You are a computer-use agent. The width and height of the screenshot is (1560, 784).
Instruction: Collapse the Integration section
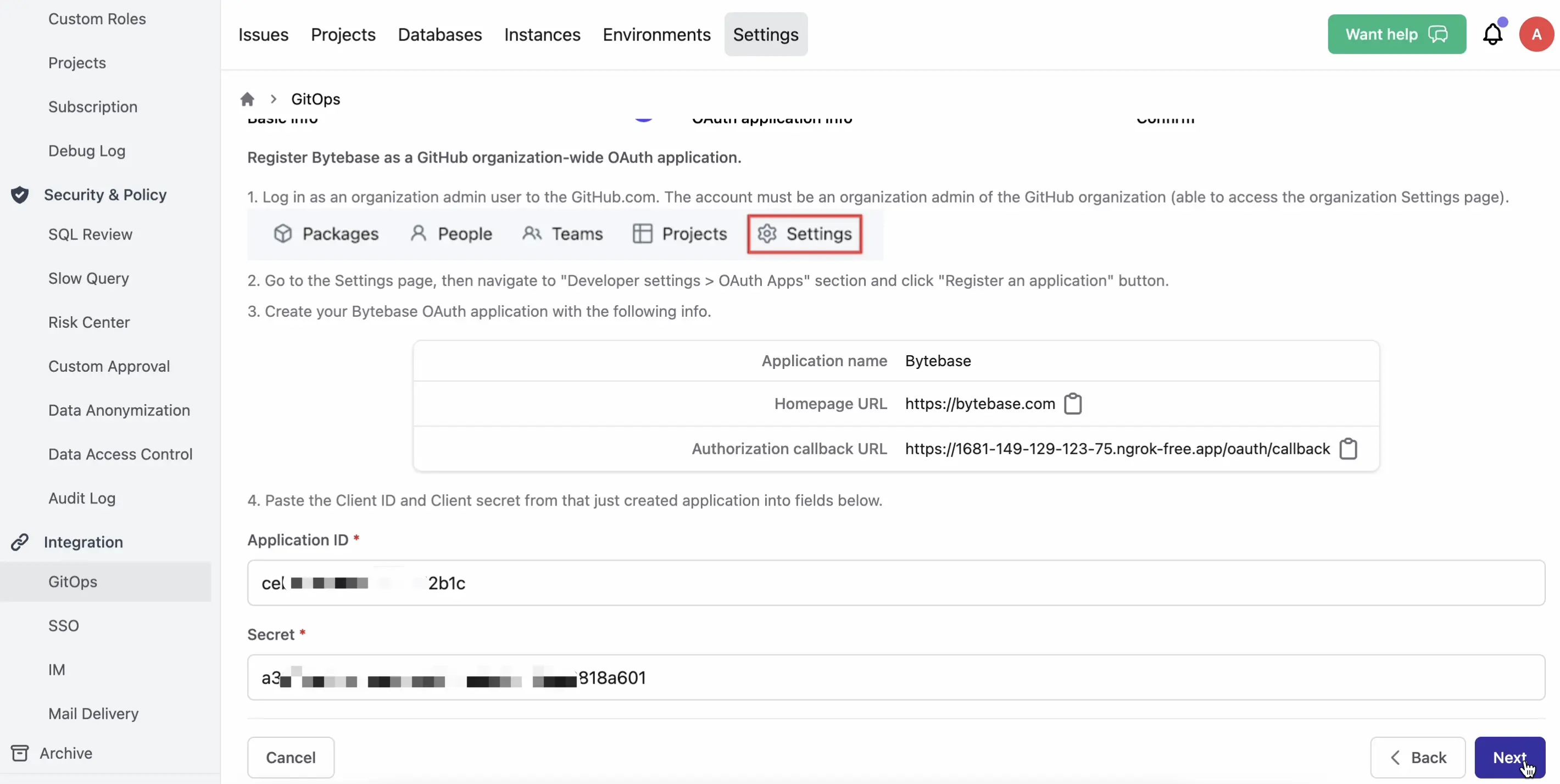83,542
